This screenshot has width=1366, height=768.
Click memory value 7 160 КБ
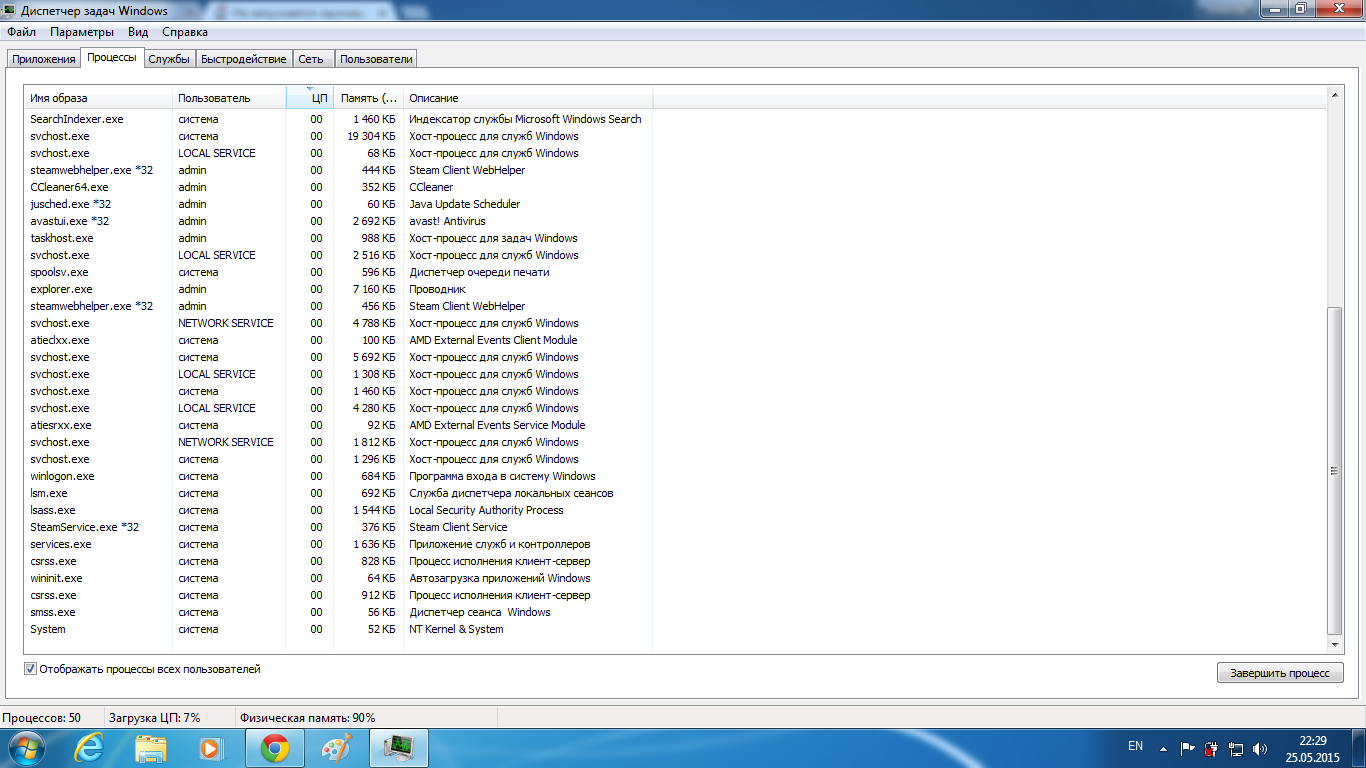click(x=375, y=289)
